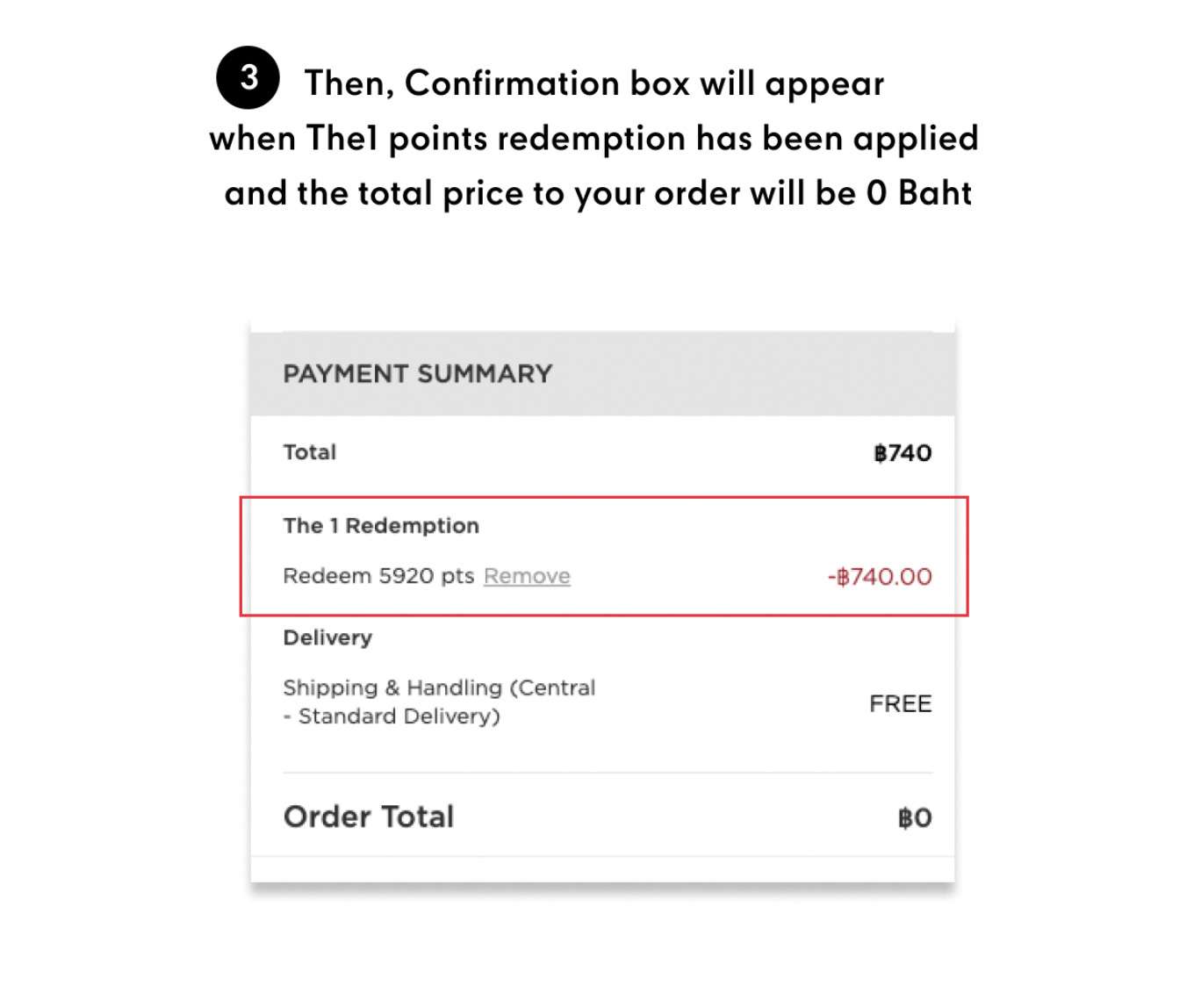Click the bottom edge of payment card
The image size is (1194, 1008).
[x=602, y=881]
